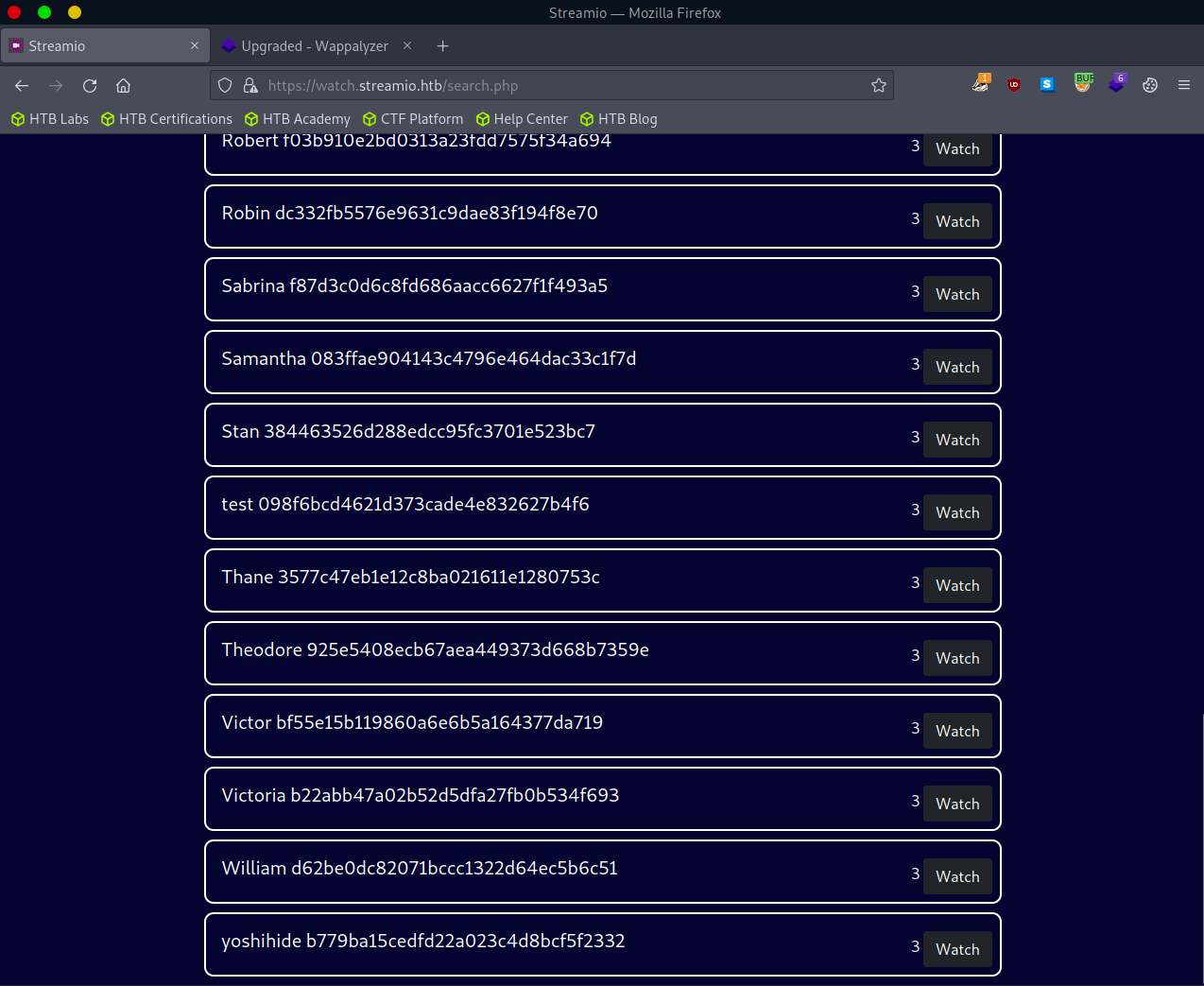This screenshot has width=1204, height=986.
Task: Select text Samantha 083ffae904143c4796e464dac33c1f7d
Action: coord(428,358)
